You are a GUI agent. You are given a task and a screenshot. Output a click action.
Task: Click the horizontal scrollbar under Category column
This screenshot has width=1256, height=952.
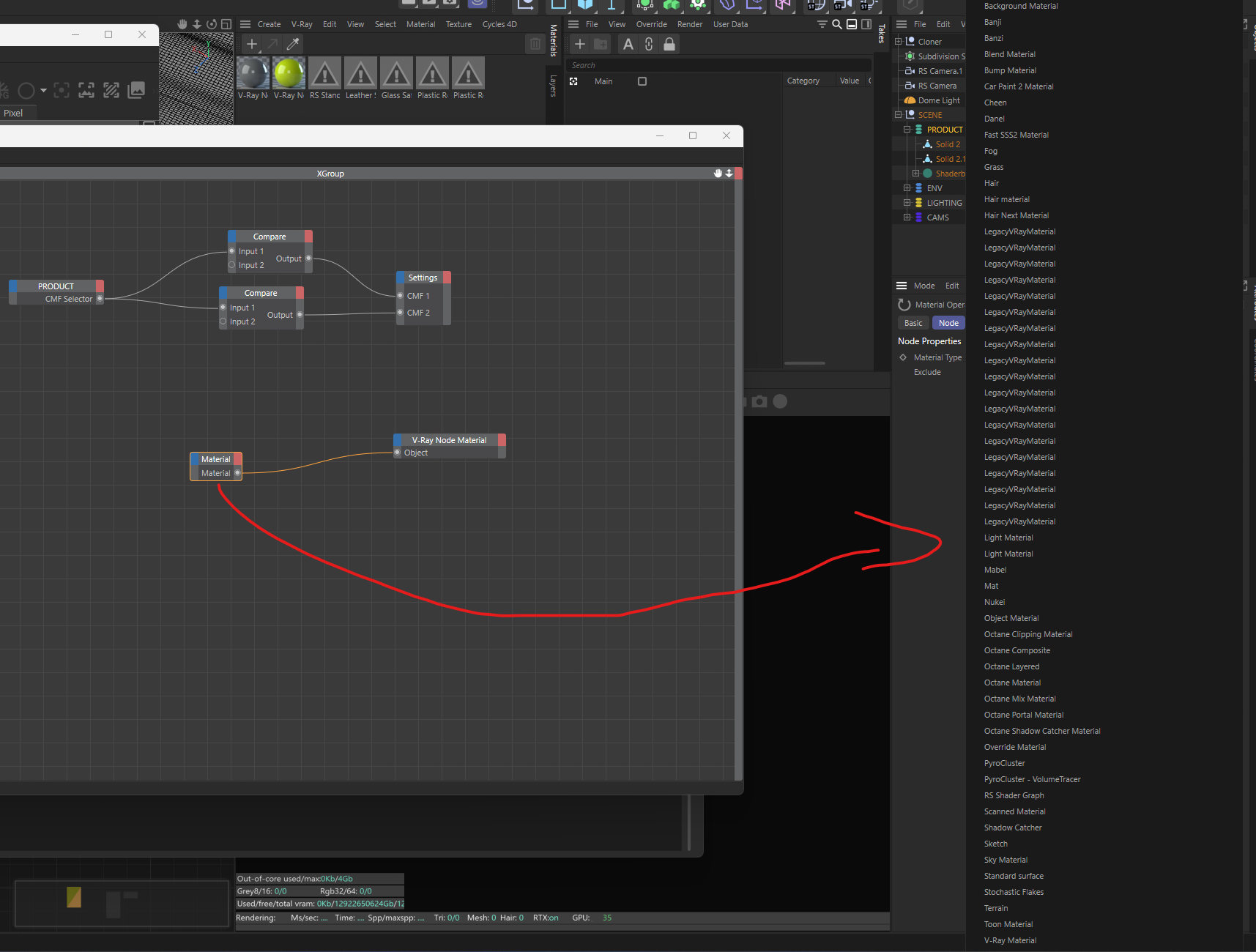(x=804, y=363)
